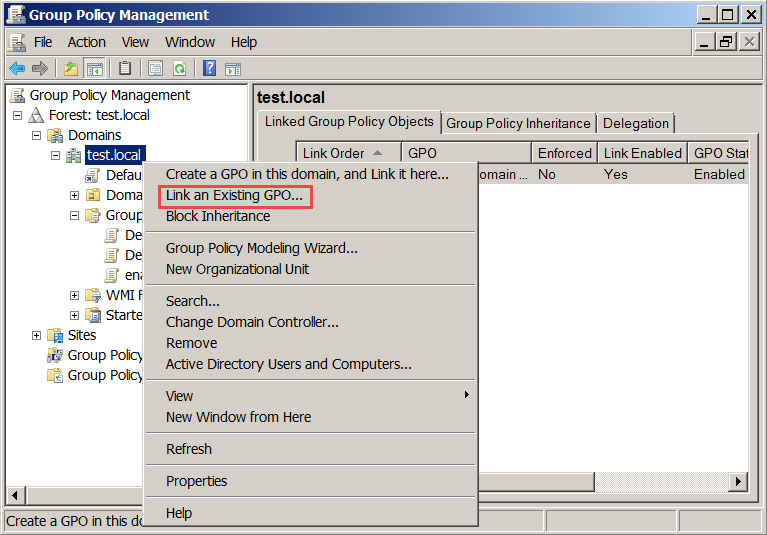Open the Window menu
Viewport: 767px width, 535px height.
pyautogui.click(x=190, y=43)
